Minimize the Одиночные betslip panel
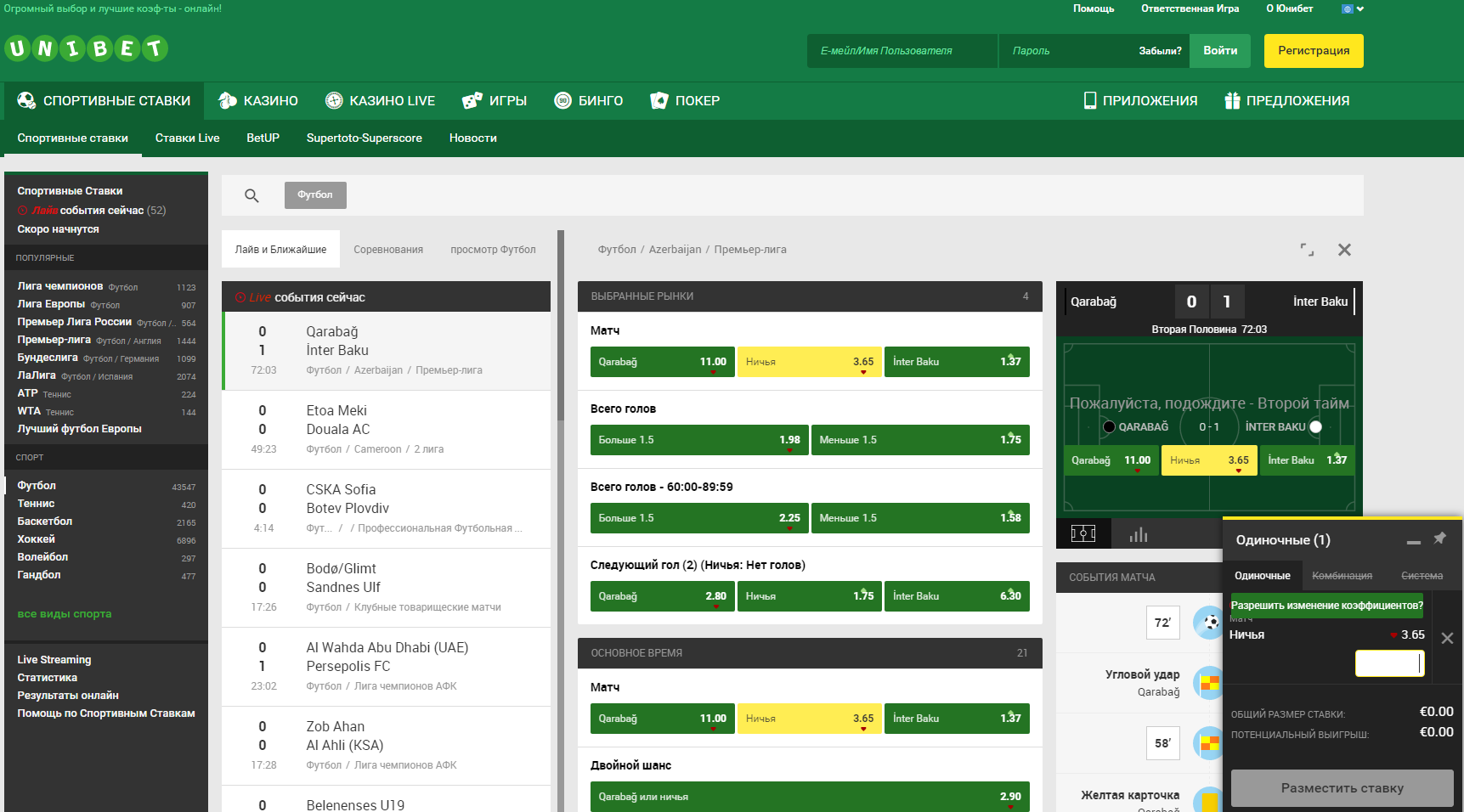Screen dimensions: 1464x812 pyautogui.click(x=1414, y=541)
